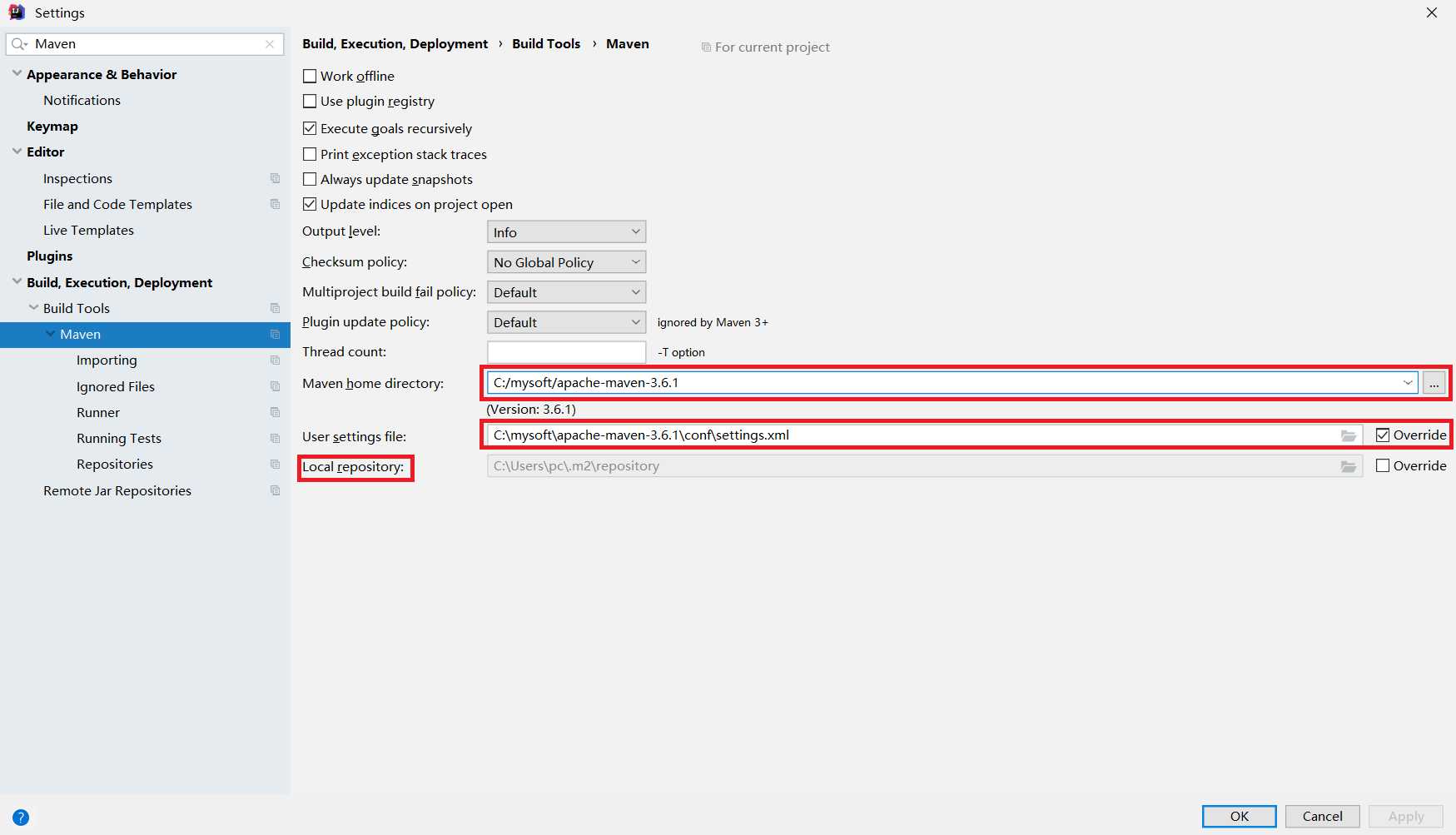Click the icon next to For current project
1456x835 pixels.
pos(706,47)
